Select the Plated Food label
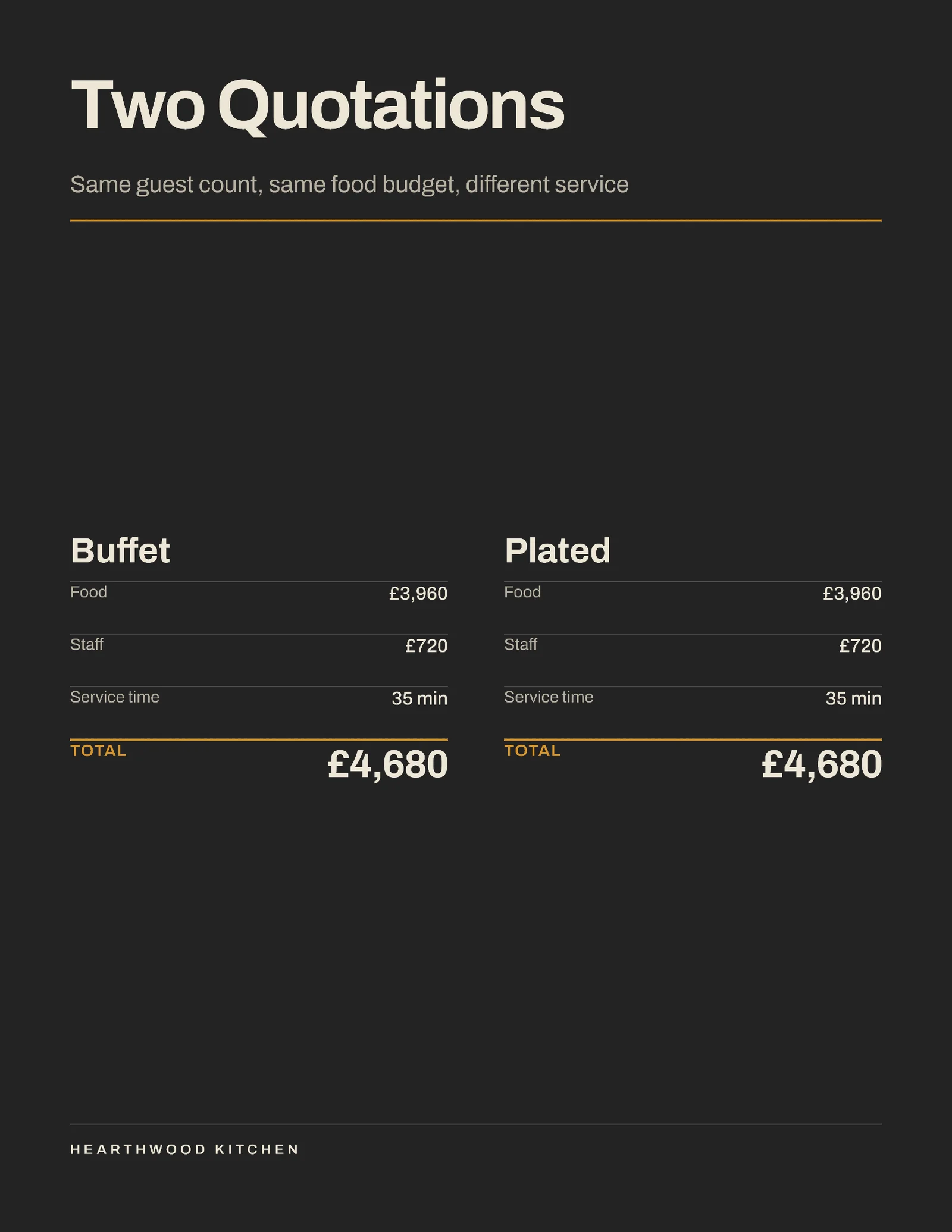This screenshot has height=1232, width=952. pyautogui.click(x=522, y=592)
